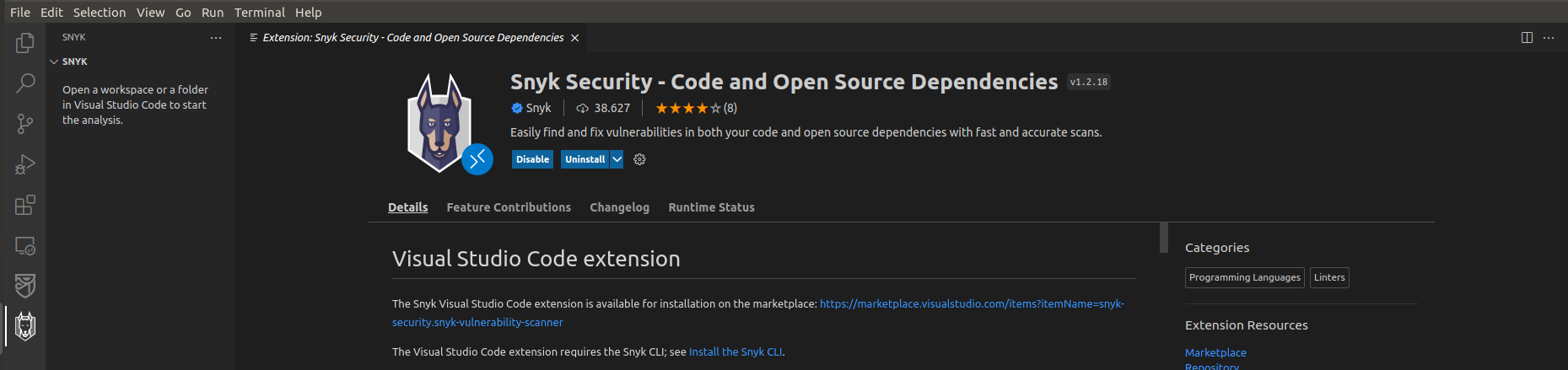The image size is (1568, 370).
Task: Click the Categories heading
Action: click(1217, 248)
